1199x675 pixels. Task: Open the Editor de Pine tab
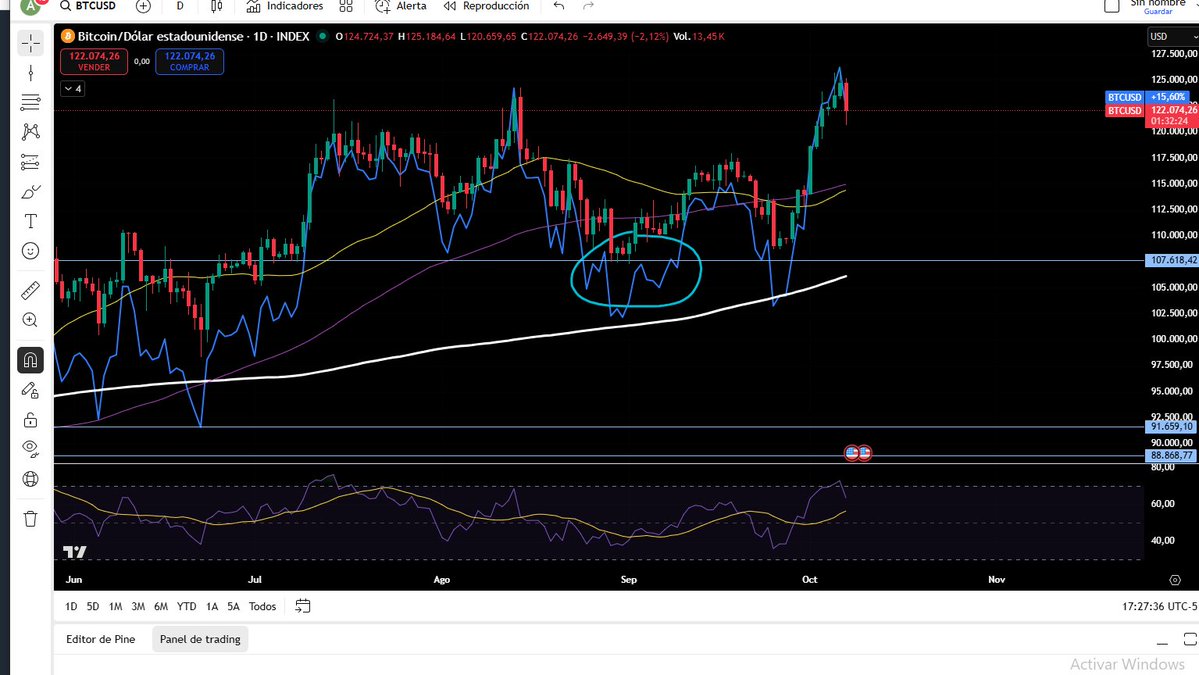tap(100, 639)
